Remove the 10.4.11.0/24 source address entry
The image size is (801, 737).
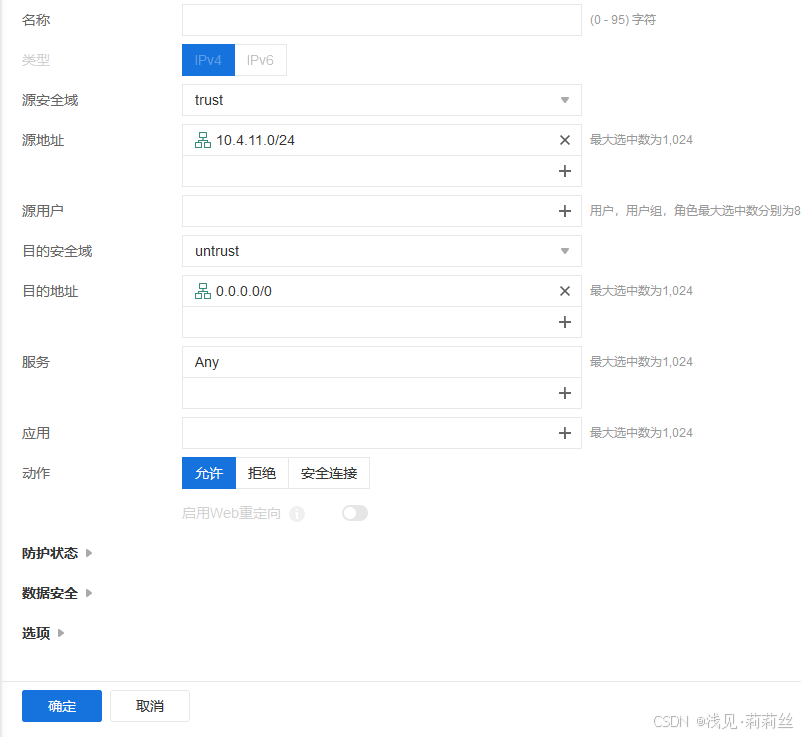click(x=564, y=140)
